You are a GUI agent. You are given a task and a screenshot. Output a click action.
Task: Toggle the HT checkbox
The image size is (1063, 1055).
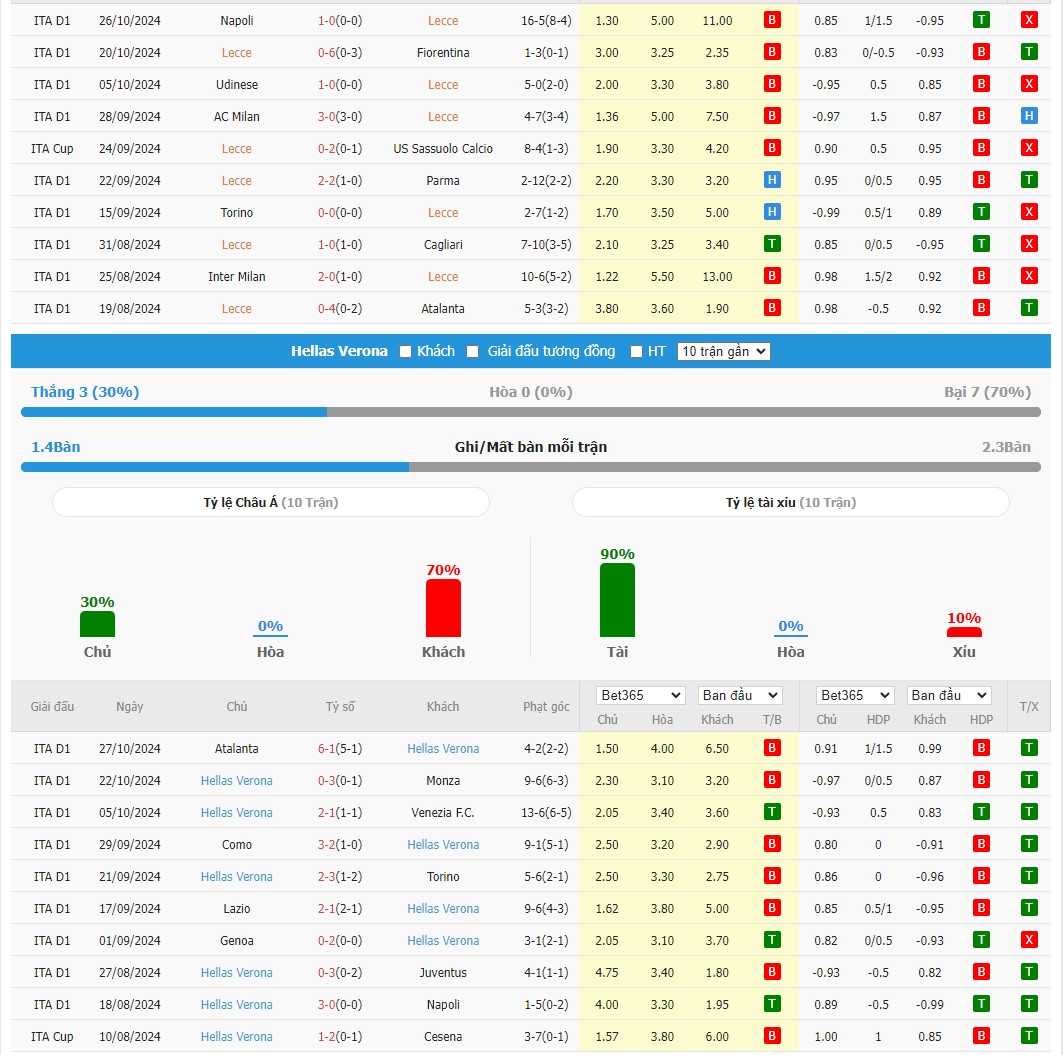coord(636,352)
